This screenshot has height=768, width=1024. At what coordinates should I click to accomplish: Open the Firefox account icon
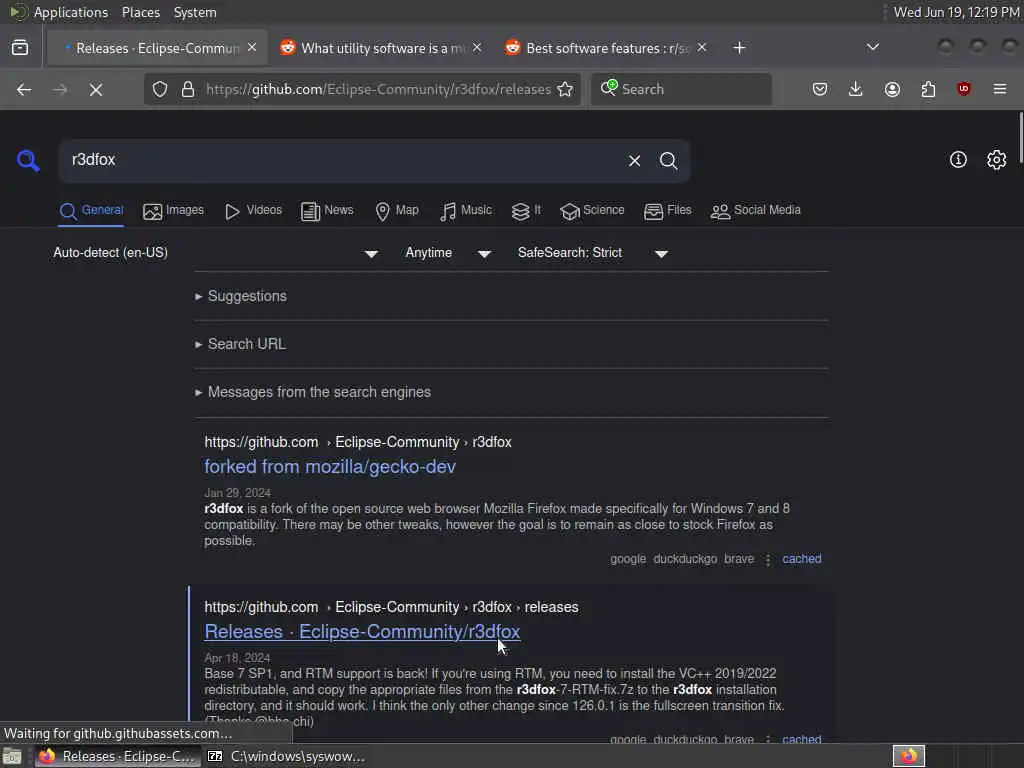(x=892, y=89)
